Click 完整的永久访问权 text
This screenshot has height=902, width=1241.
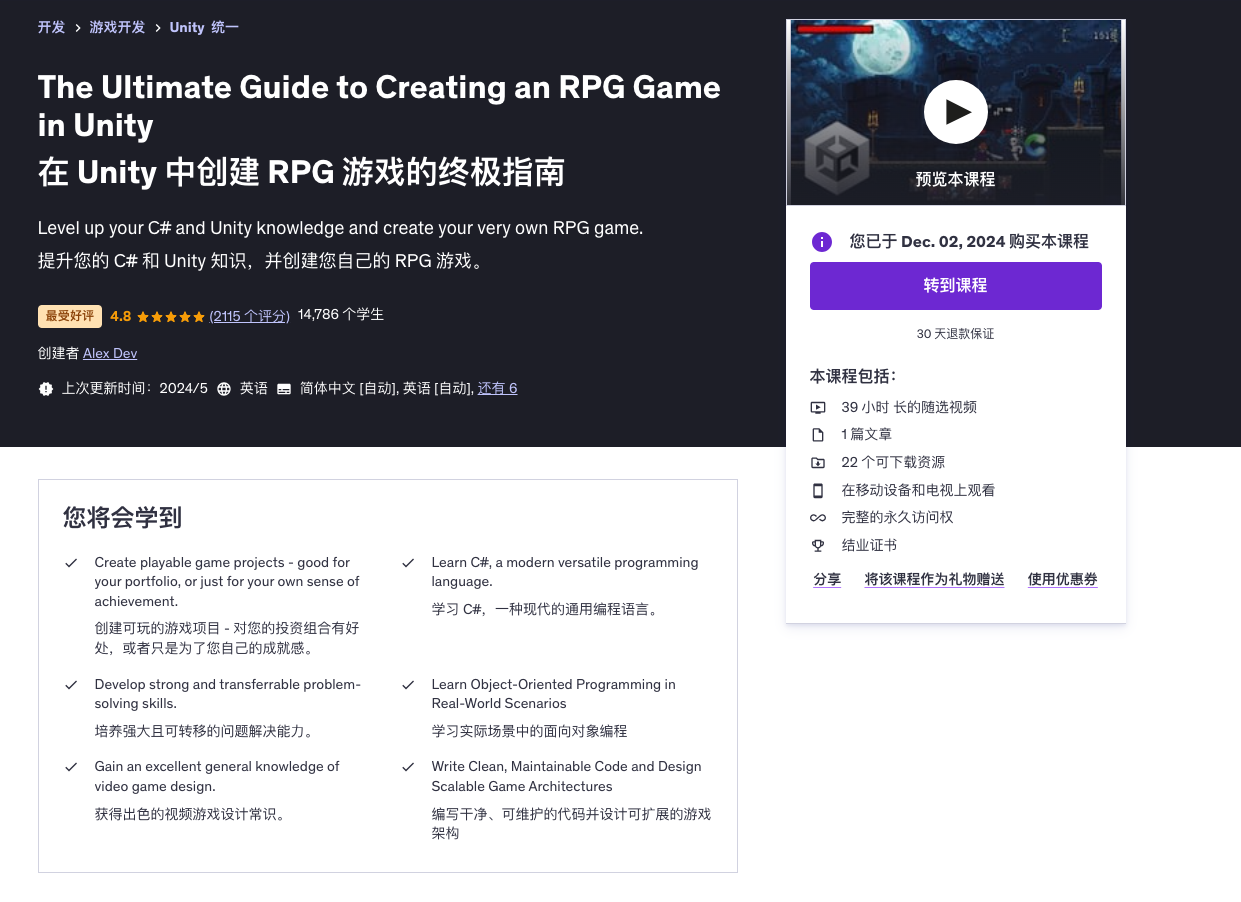(897, 517)
